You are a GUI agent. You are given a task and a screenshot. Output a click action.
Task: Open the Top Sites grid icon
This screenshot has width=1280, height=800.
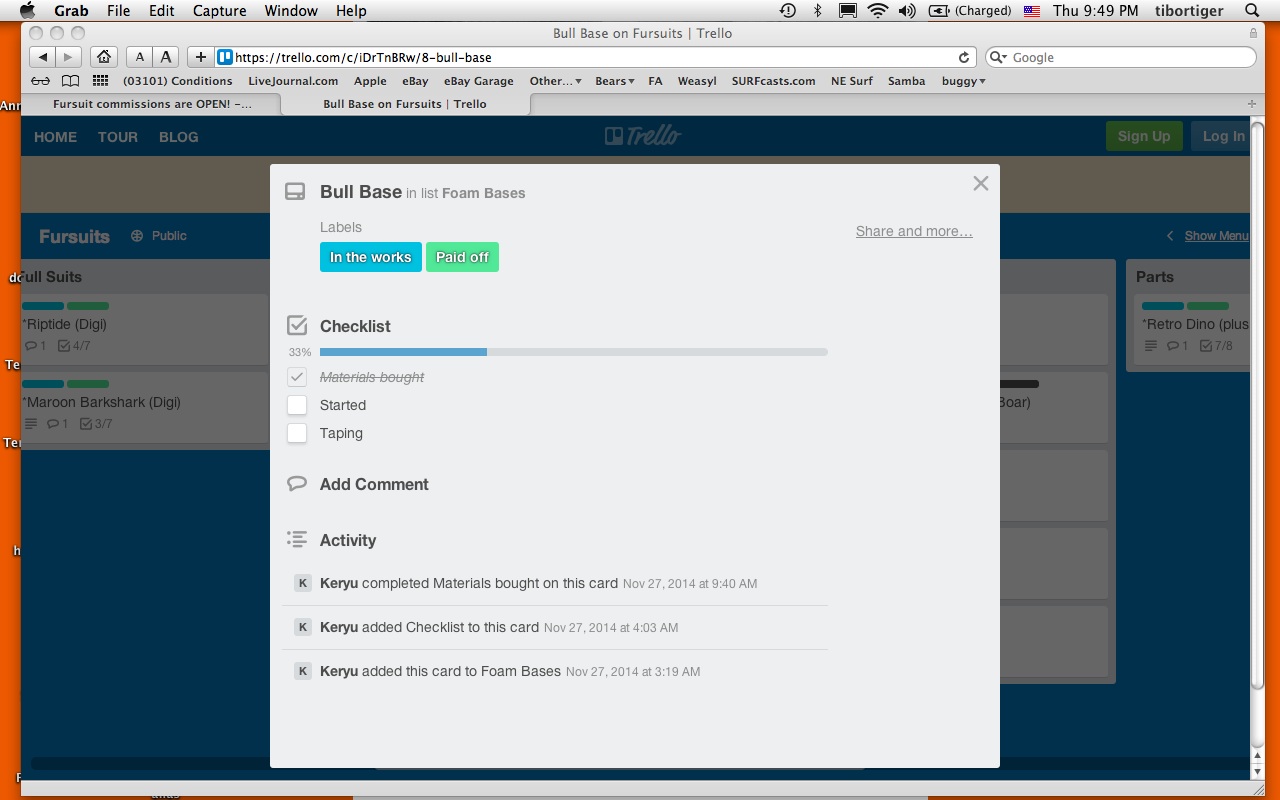pos(100,81)
